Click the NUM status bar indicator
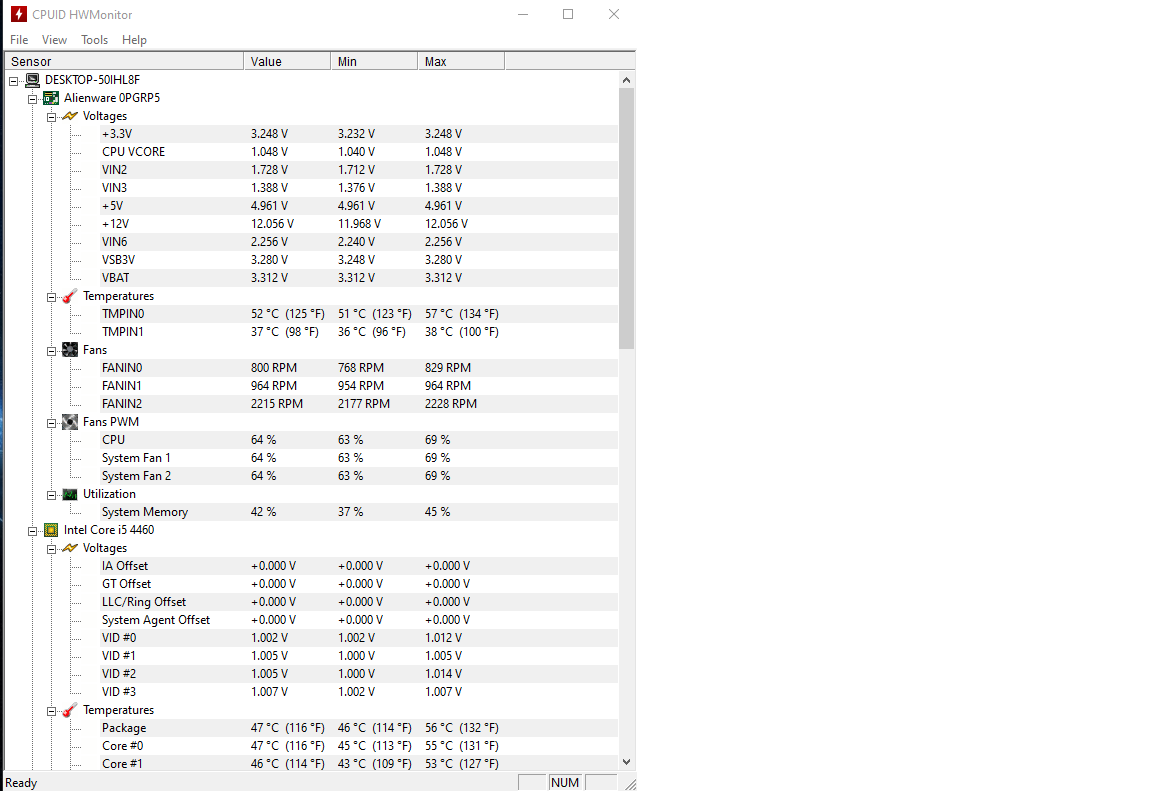 tap(565, 783)
